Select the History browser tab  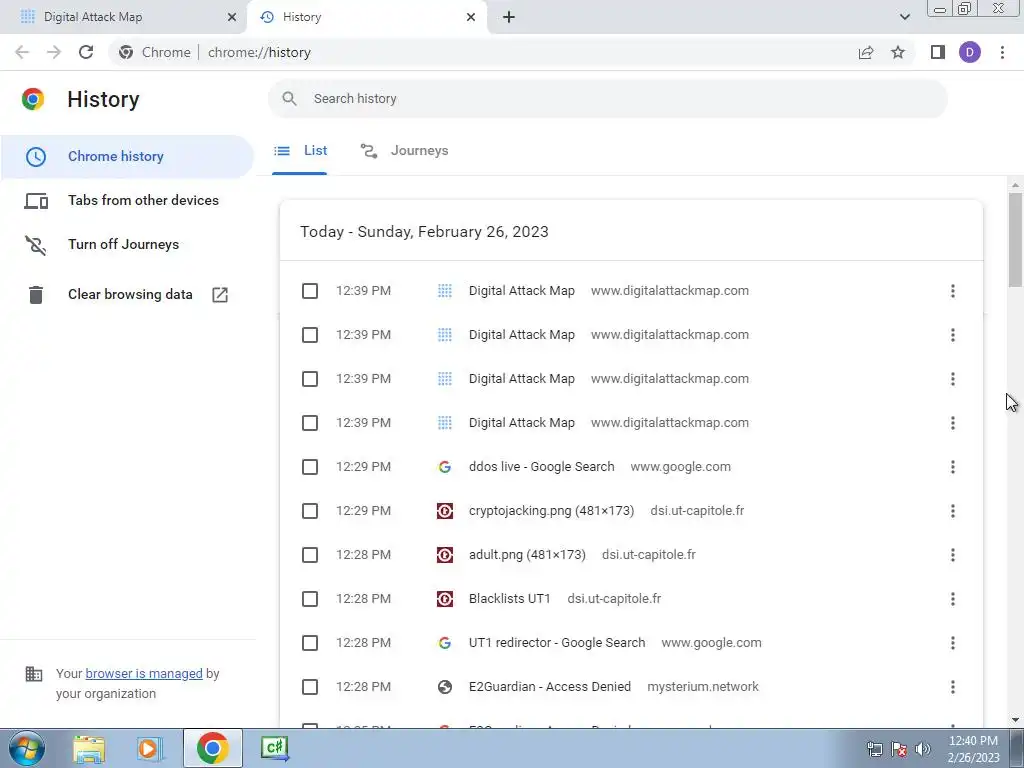(367, 17)
